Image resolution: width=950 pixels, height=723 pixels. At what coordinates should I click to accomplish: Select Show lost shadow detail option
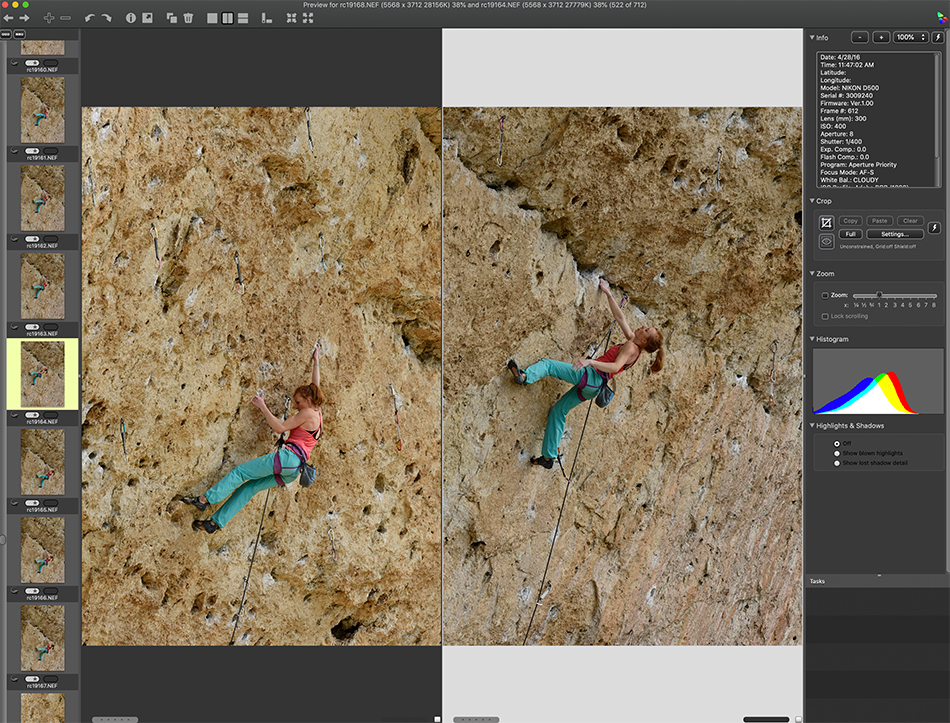pos(837,463)
